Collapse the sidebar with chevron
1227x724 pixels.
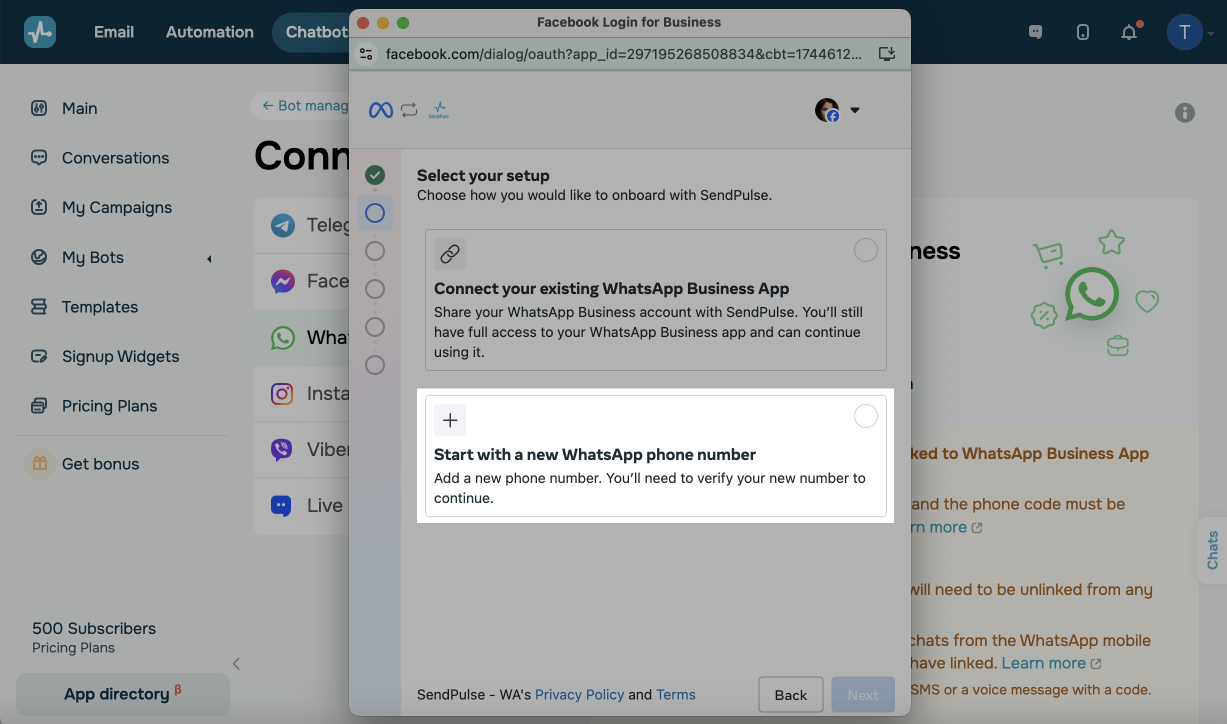tap(236, 663)
